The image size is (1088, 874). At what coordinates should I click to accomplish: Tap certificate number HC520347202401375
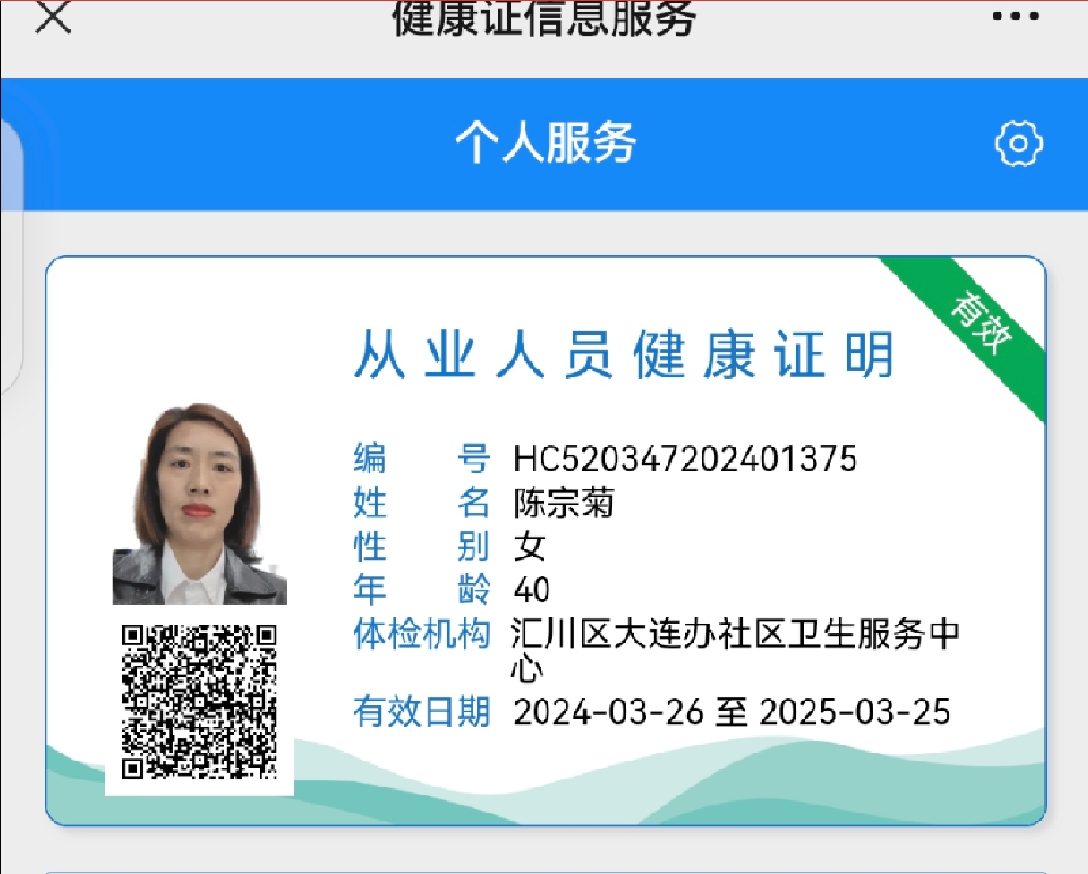tap(685, 459)
